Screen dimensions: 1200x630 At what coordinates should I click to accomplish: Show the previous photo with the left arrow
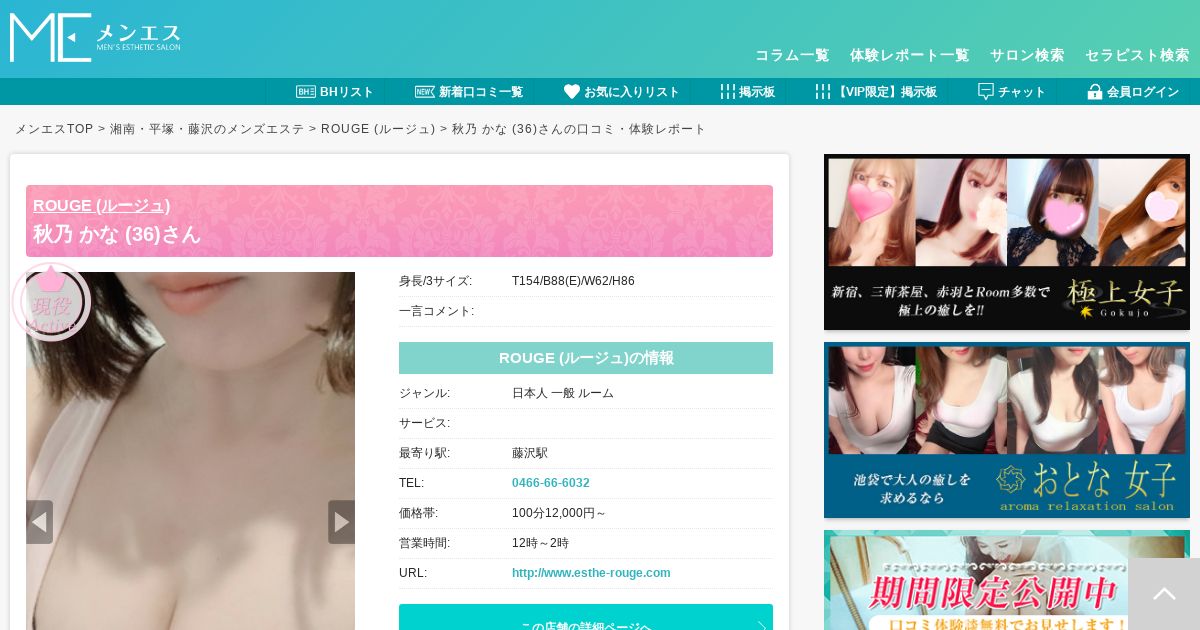coord(39,522)
